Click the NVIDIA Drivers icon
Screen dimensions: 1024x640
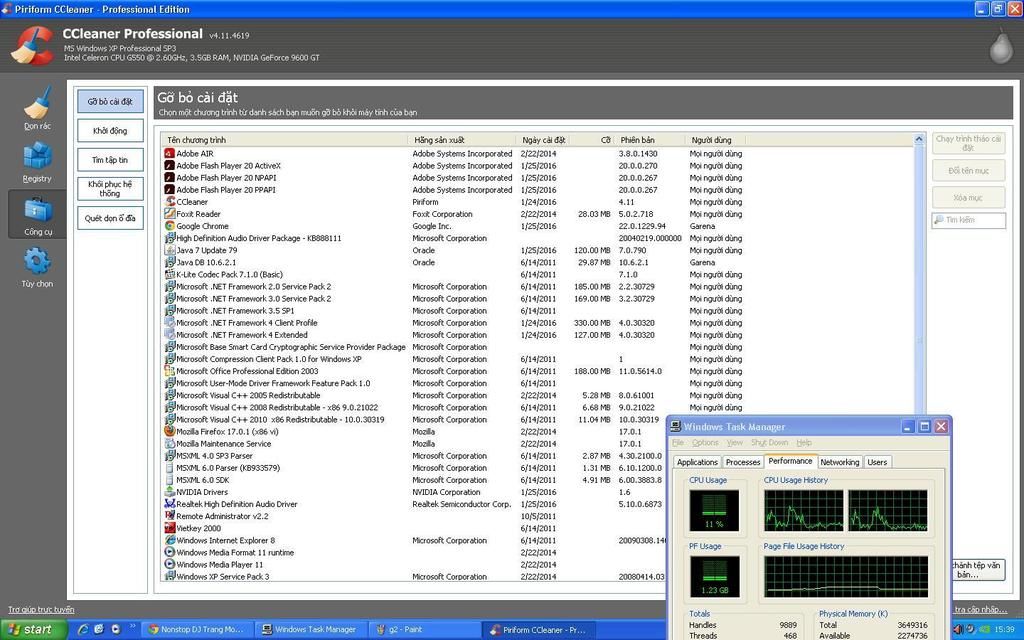[x=170, y=492]
